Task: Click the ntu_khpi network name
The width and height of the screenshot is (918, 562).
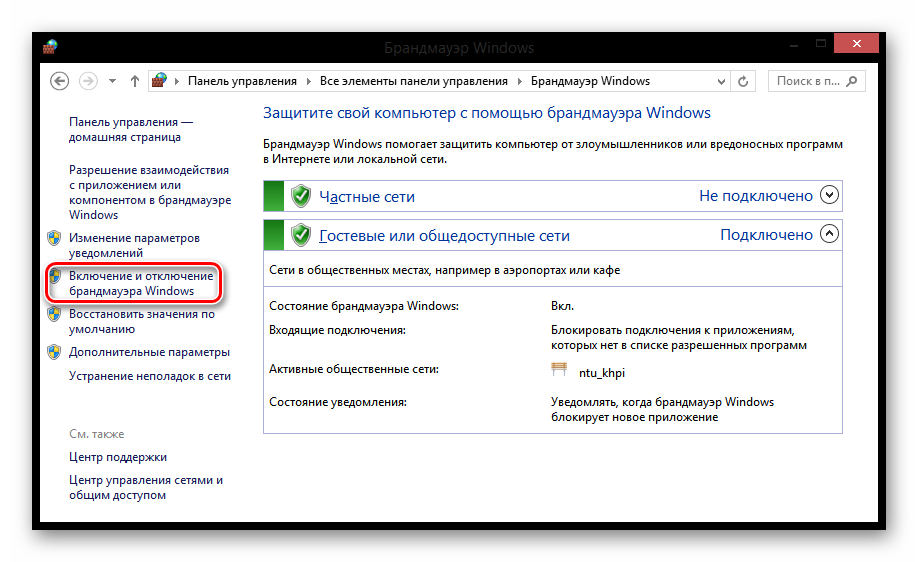Action: click(x=602, y=373)
